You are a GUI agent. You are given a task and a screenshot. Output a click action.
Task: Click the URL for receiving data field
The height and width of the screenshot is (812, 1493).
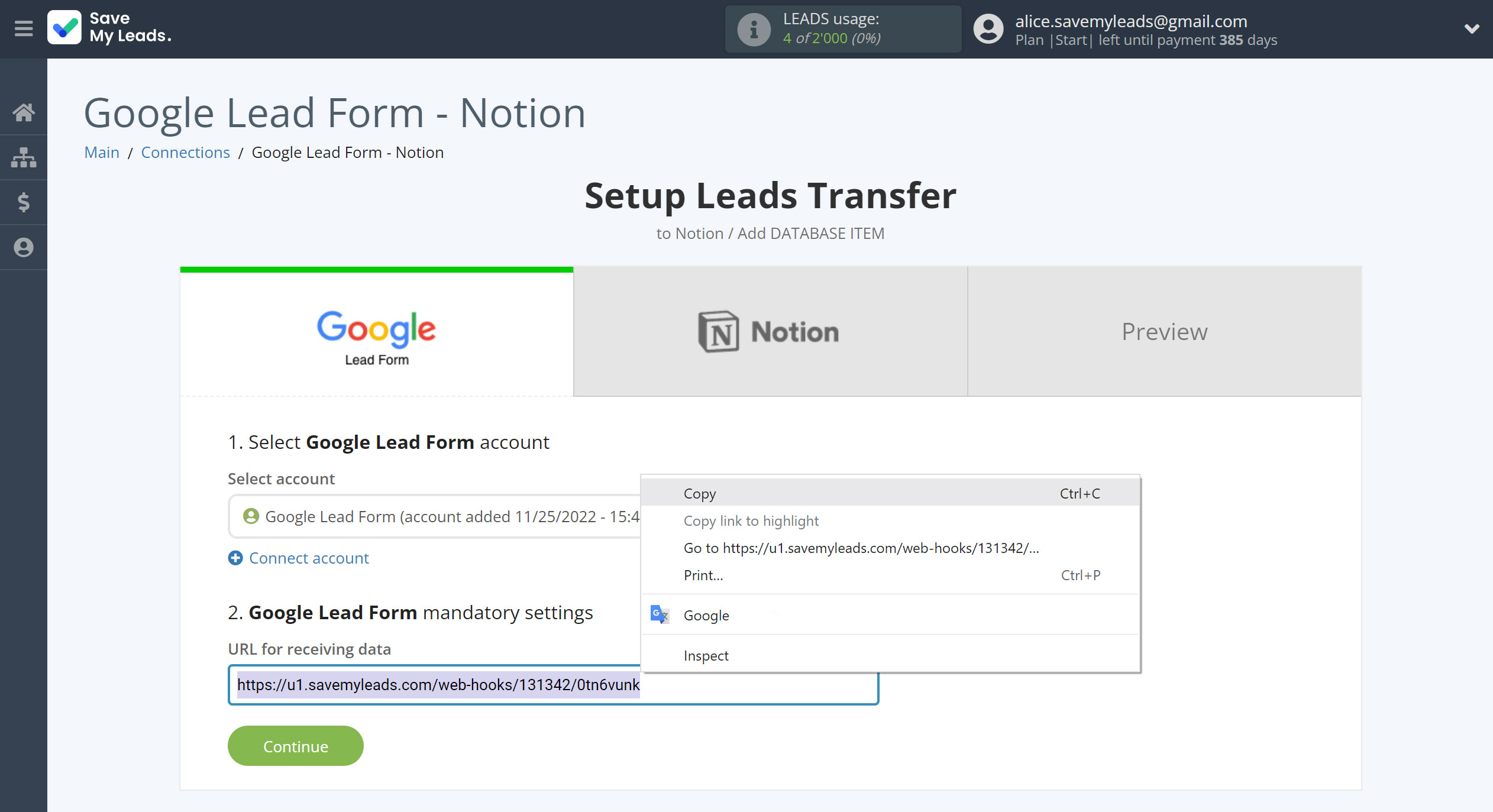coord(553,684)
